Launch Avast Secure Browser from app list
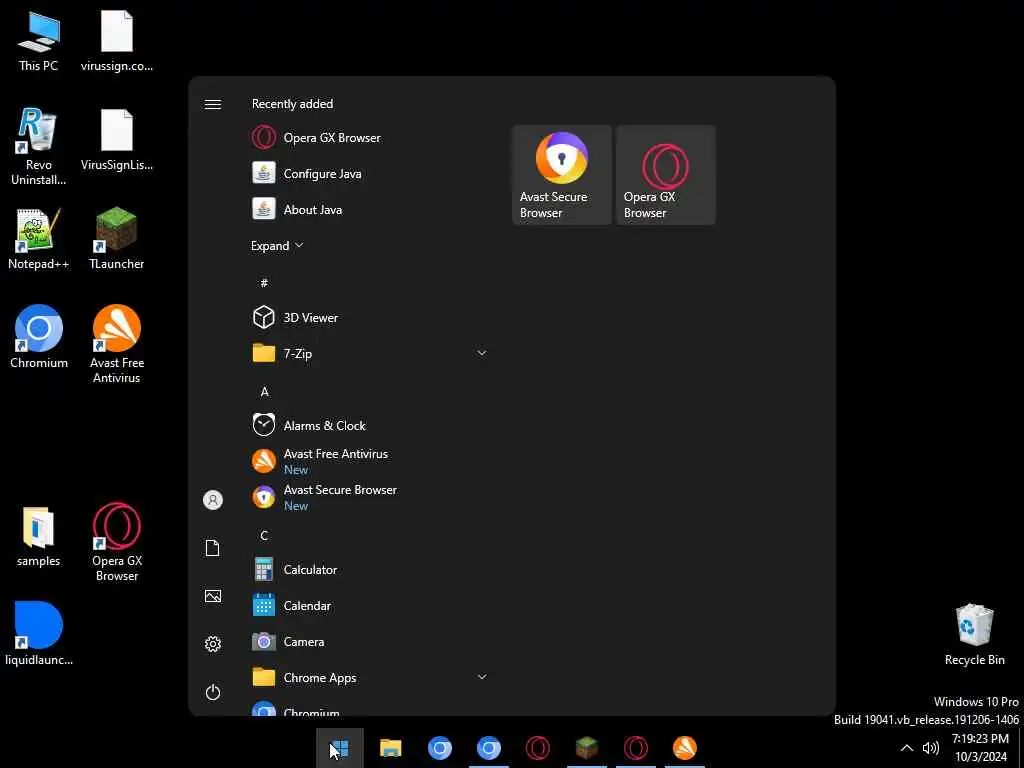The height and width of the screenshot is (768, 1024). click(372, 498)
